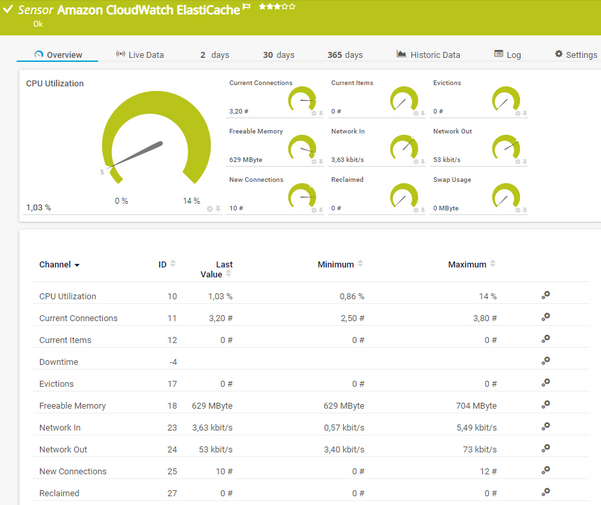
Task: Open the 2 days tab
Action: click(x=215, y=55)
